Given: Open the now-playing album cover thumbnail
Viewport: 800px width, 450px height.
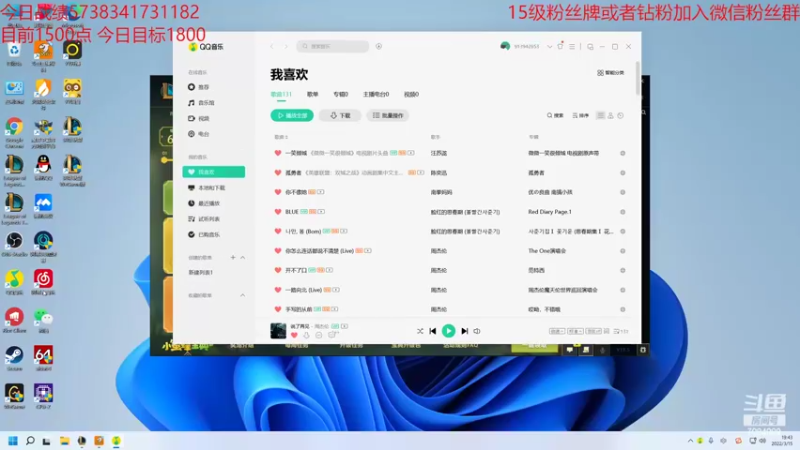Looking at the screenshot, I should point(278,331).
